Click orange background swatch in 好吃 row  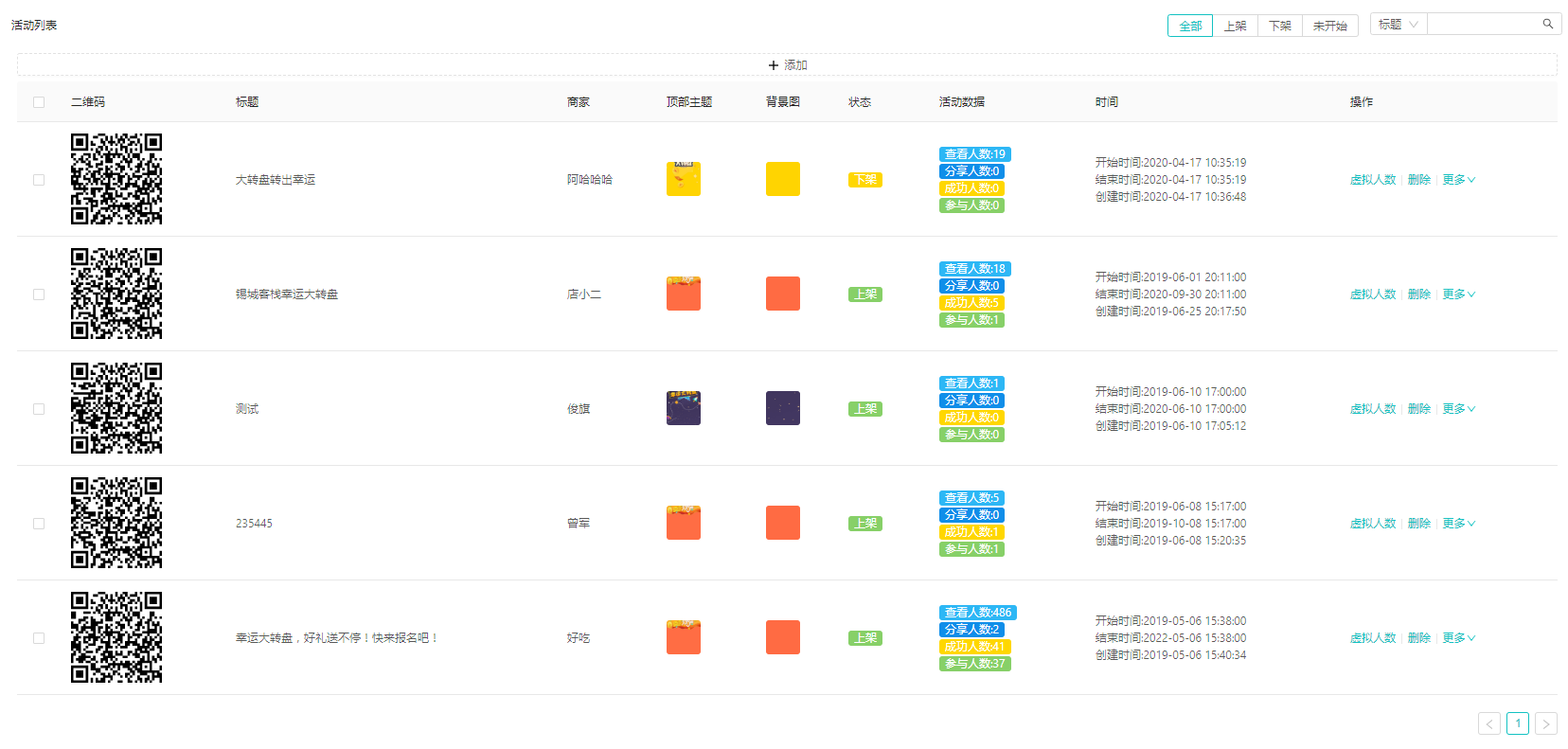point(783,637)
